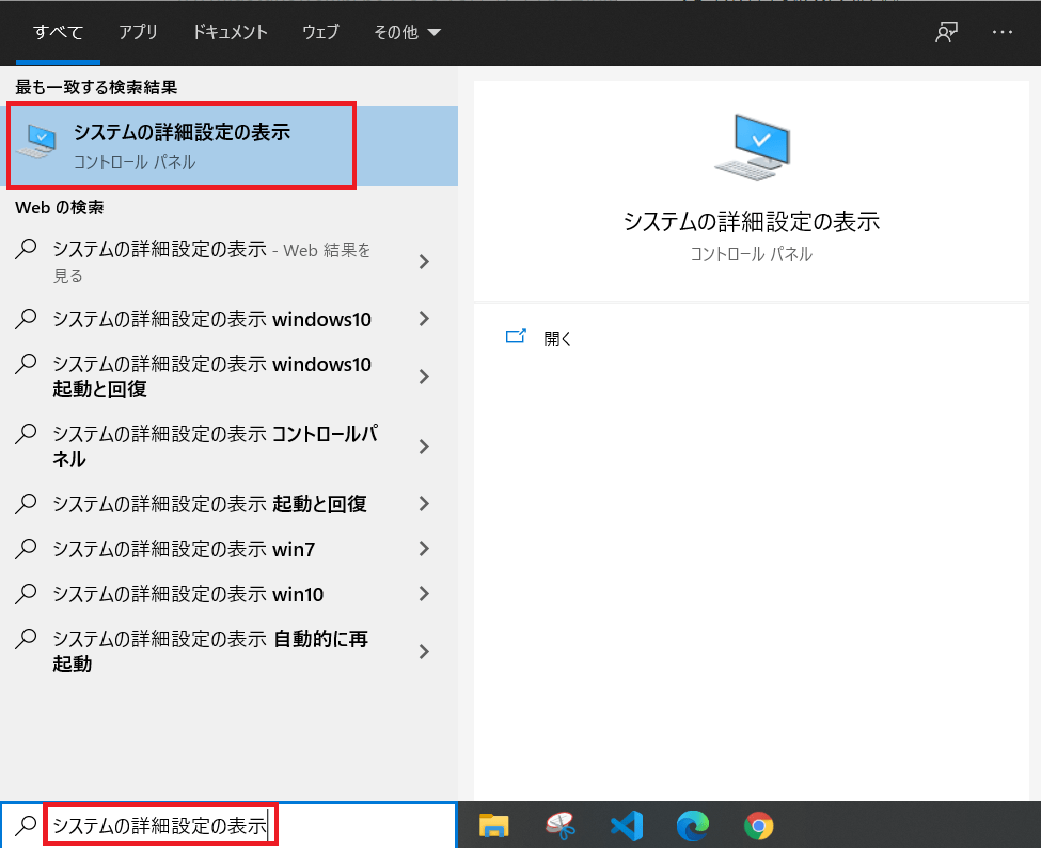Expand arrow for 'Web 結果を見る' suggestion
This screenshot has width=1041, height=848.
tap(424, 262)
